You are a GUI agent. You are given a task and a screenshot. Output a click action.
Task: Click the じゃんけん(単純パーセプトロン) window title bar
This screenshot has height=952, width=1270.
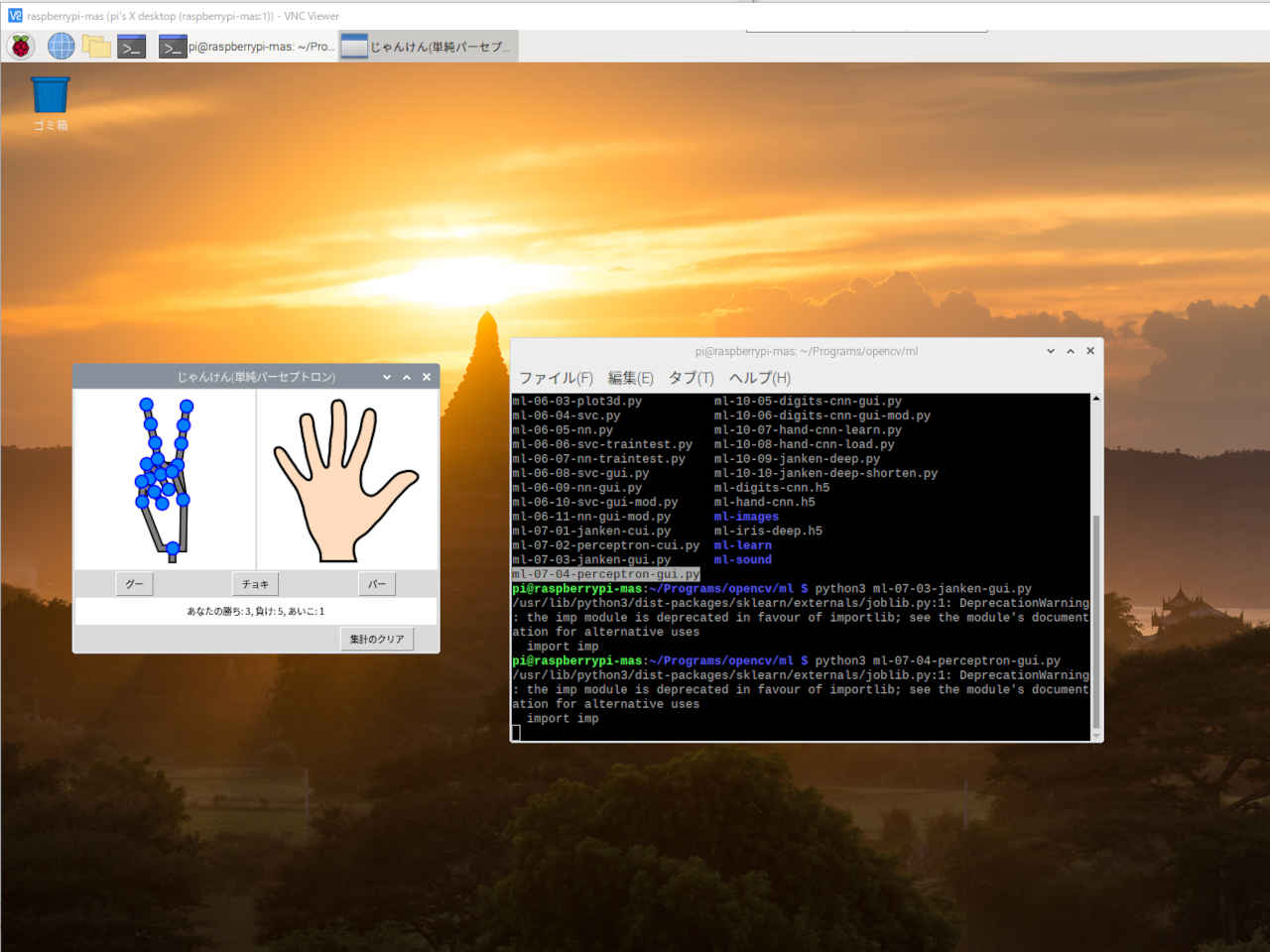tap(256, 377)
